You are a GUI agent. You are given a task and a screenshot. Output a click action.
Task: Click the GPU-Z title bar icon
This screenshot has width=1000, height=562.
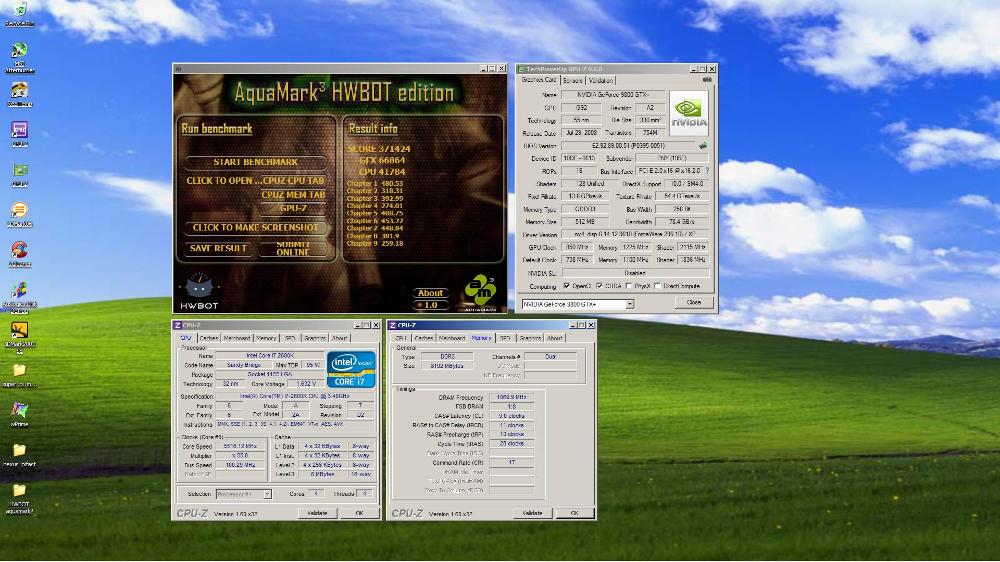tap(521, 69)
